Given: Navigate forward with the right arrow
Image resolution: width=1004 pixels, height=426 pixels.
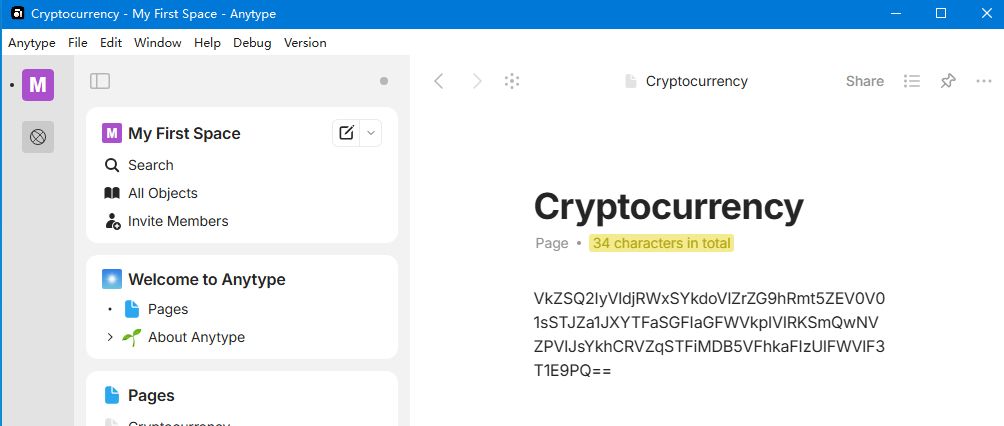Looking at the screenshot, I should click(x=477, y=81).
